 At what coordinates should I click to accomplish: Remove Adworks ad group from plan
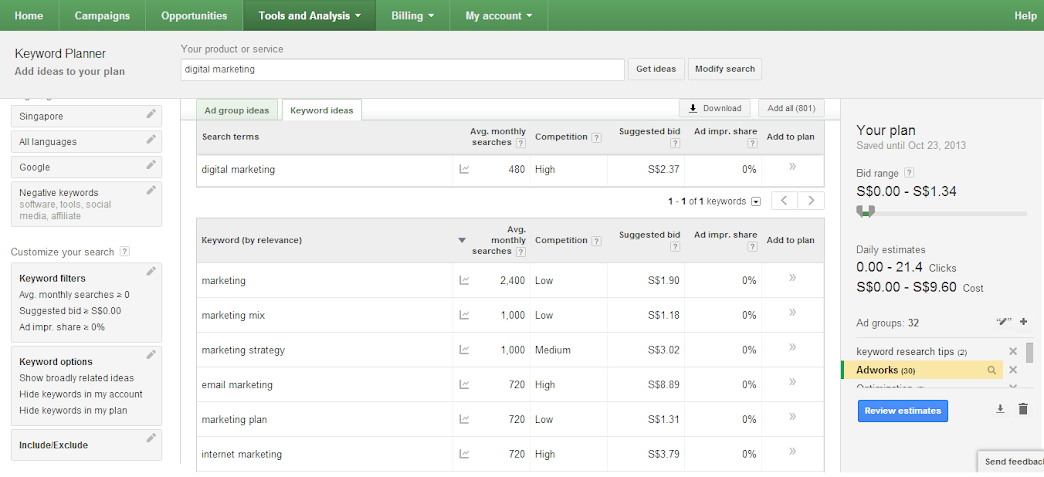click(1013, 370)
